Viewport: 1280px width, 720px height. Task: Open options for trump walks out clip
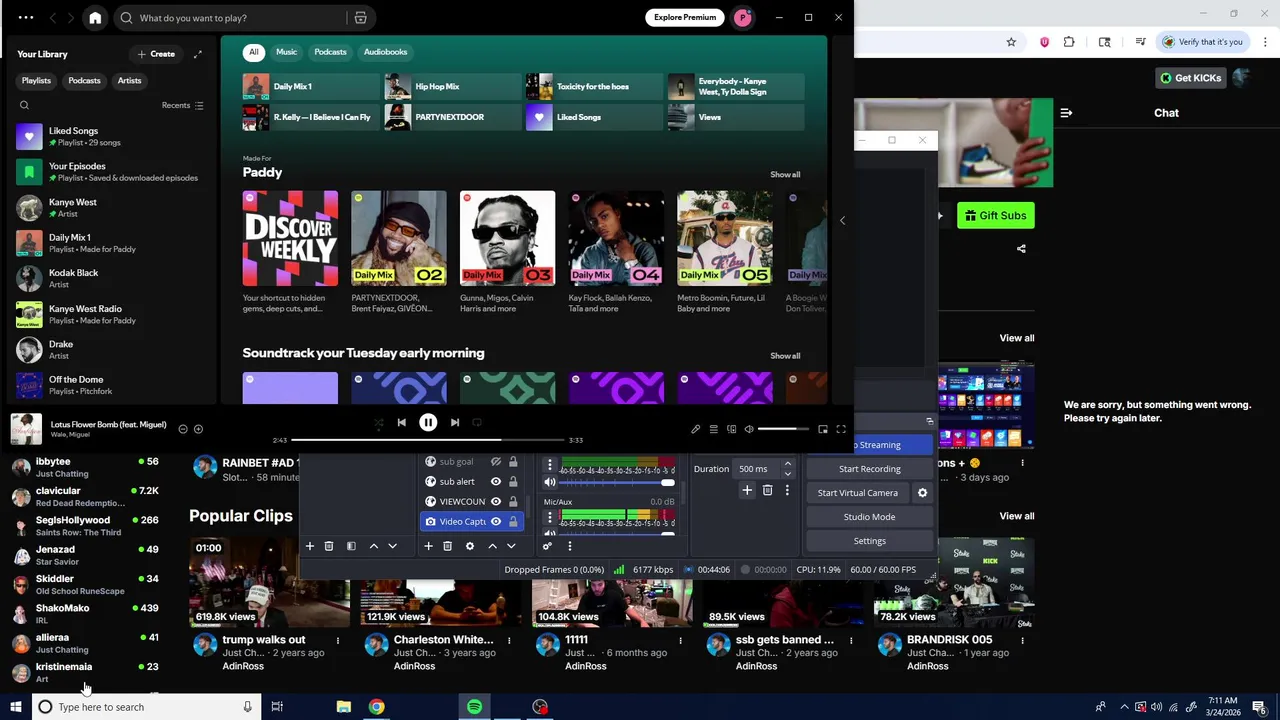coord(338,640)
